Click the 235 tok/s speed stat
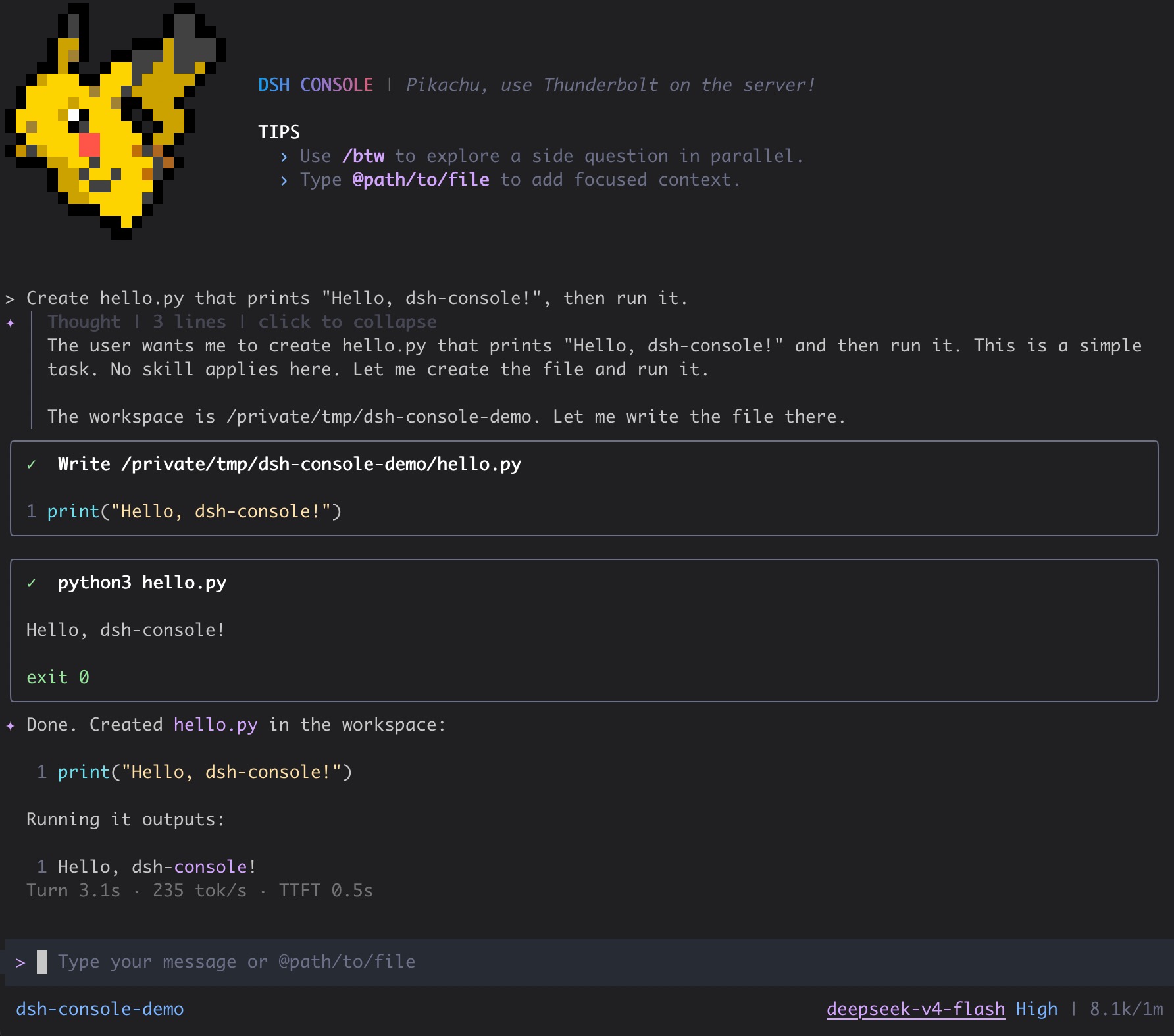The width and height of the screenshot is (1174, 1036). 200,891
